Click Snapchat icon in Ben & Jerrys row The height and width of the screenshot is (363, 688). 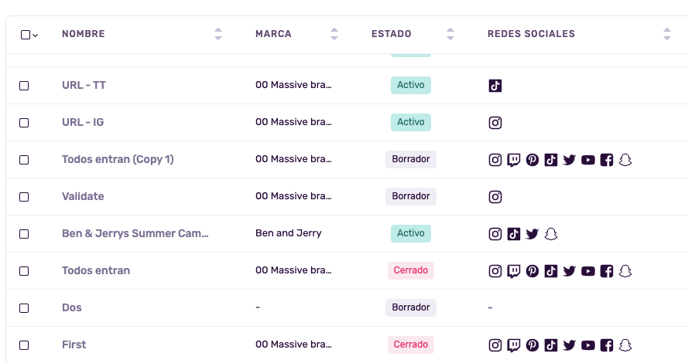[x=551, y=234]
